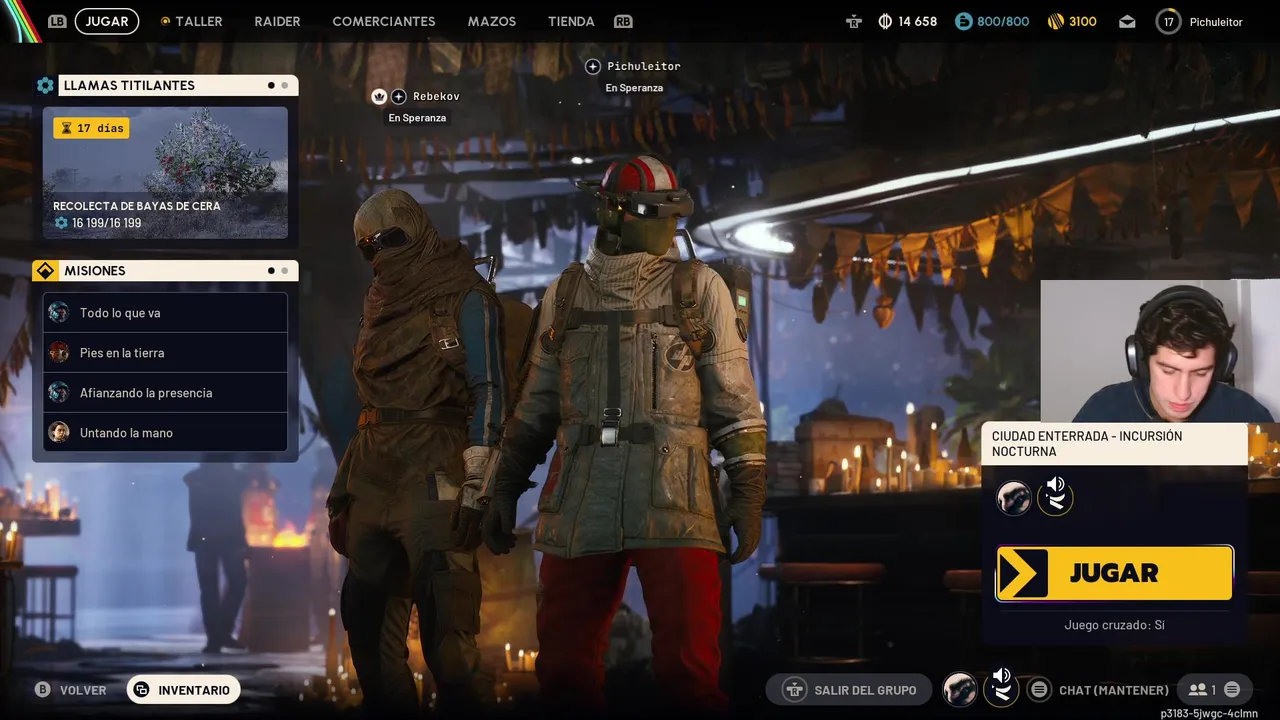Viewport: 1280px width, 720px height.
Task: Open the Ciudad Enterrada - Incursión Nocturna map header
Action: (1114, 443)
